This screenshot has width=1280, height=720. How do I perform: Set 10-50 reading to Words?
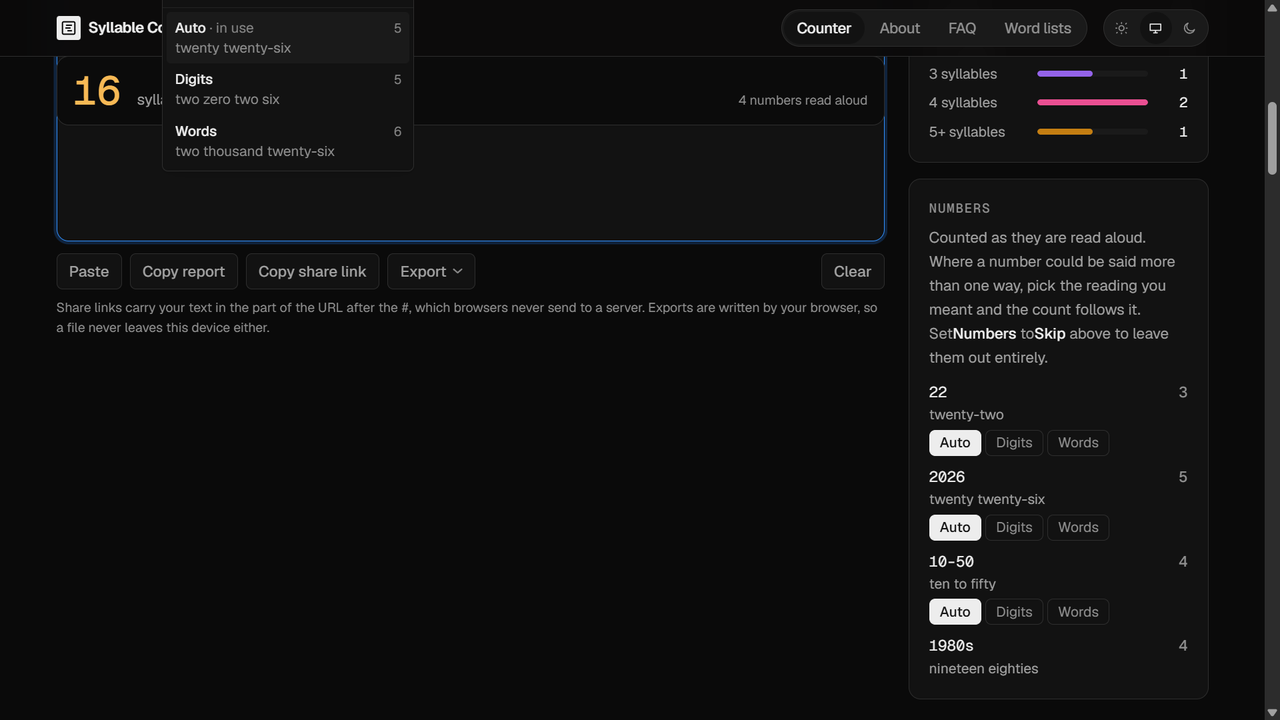pos(1078,612)
